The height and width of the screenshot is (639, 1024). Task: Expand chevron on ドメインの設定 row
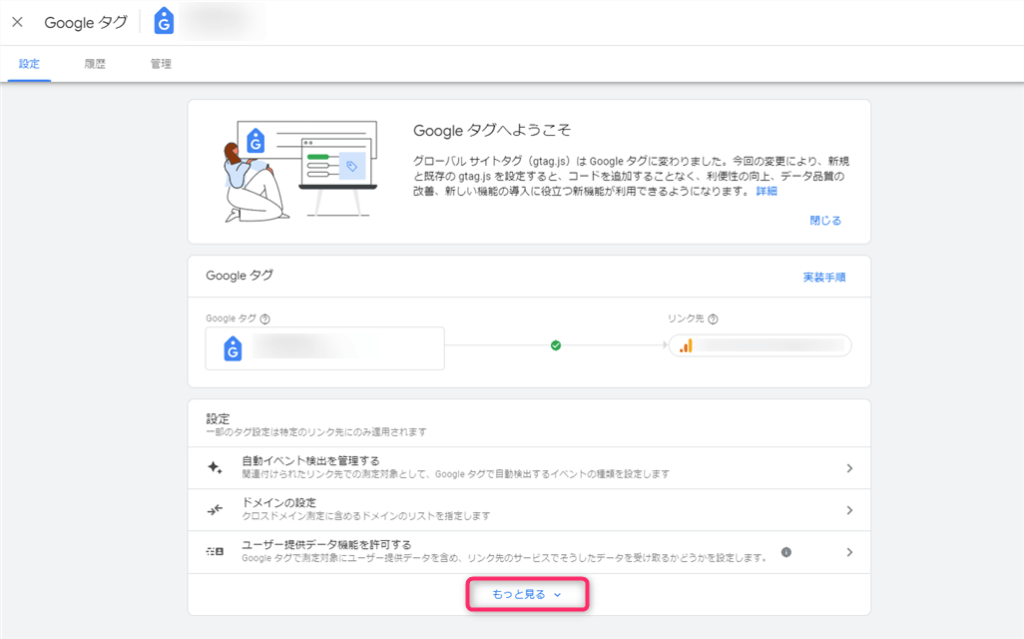click(x=849, y=510)
